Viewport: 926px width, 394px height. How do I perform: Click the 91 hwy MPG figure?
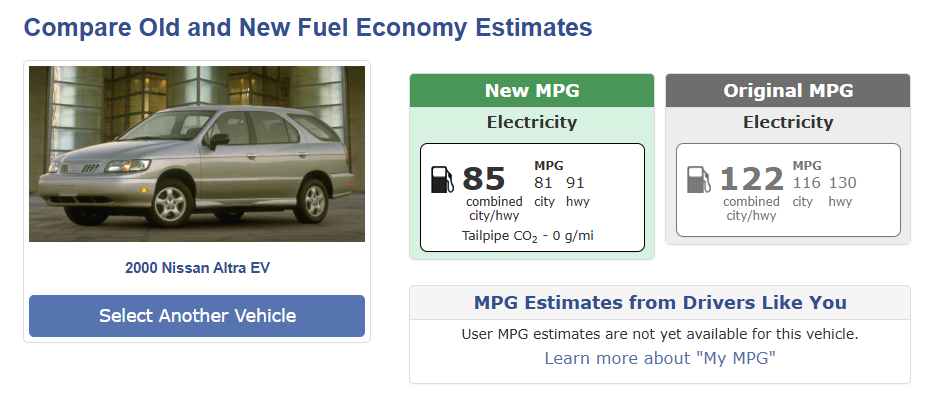(575, 183)
